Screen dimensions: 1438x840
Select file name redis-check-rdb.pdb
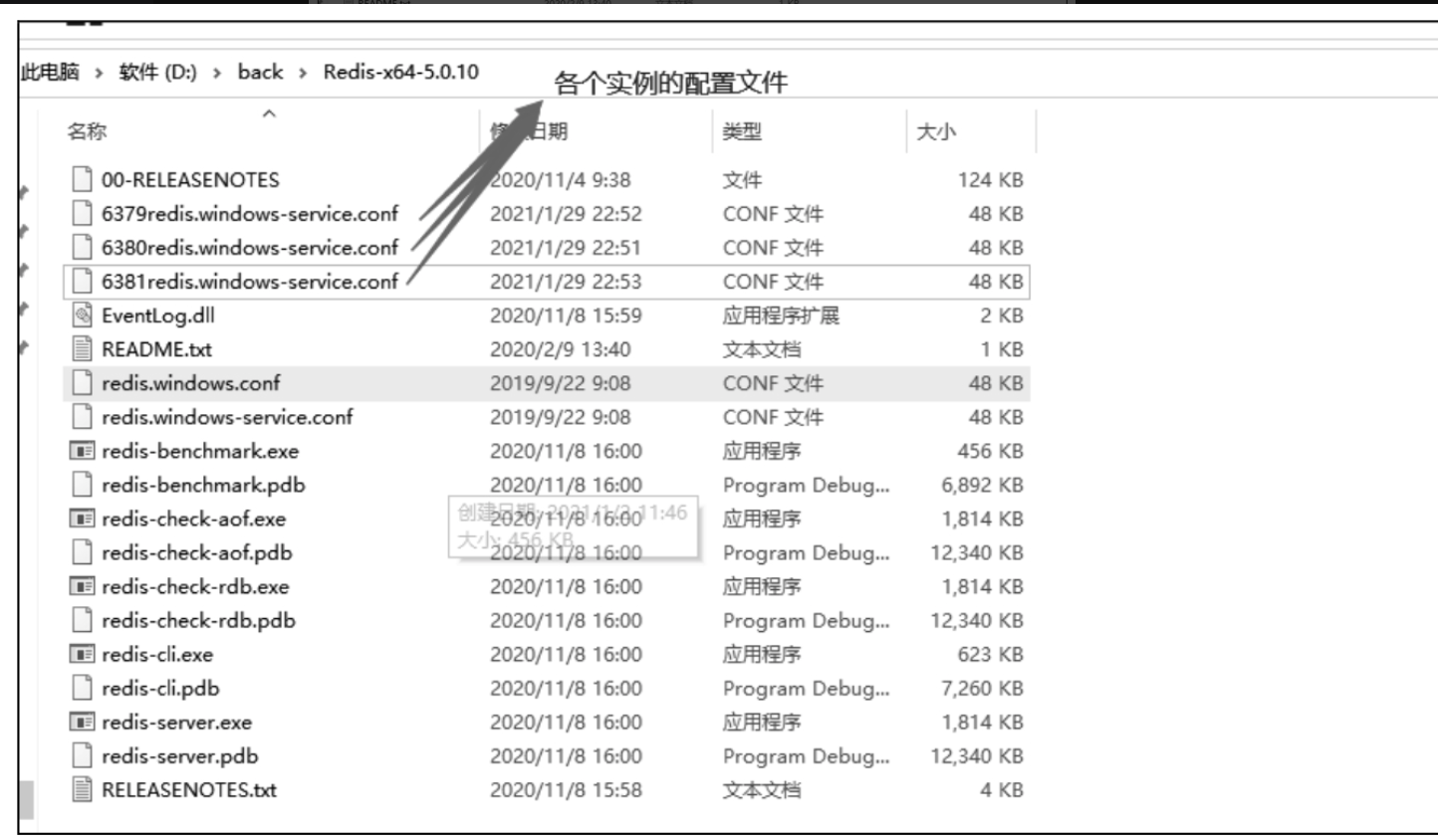tap(198, 620)
